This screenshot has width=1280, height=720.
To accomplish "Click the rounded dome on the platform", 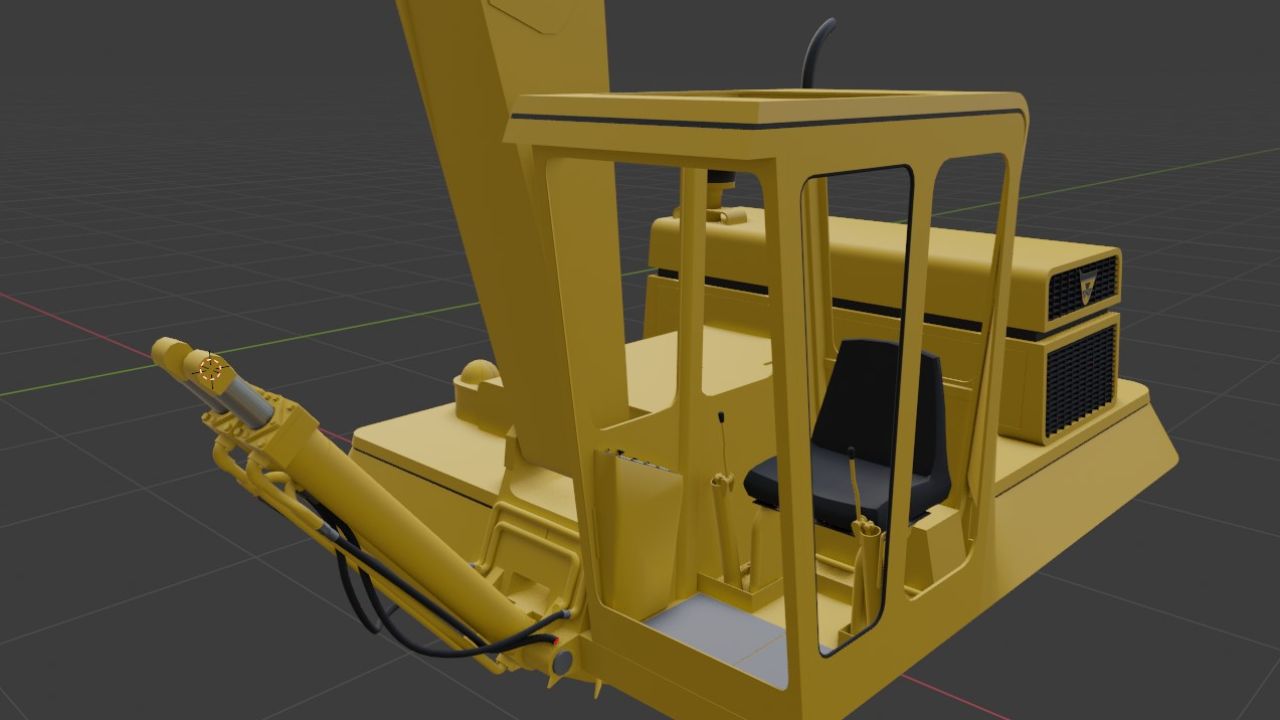I will click(478, 372).
